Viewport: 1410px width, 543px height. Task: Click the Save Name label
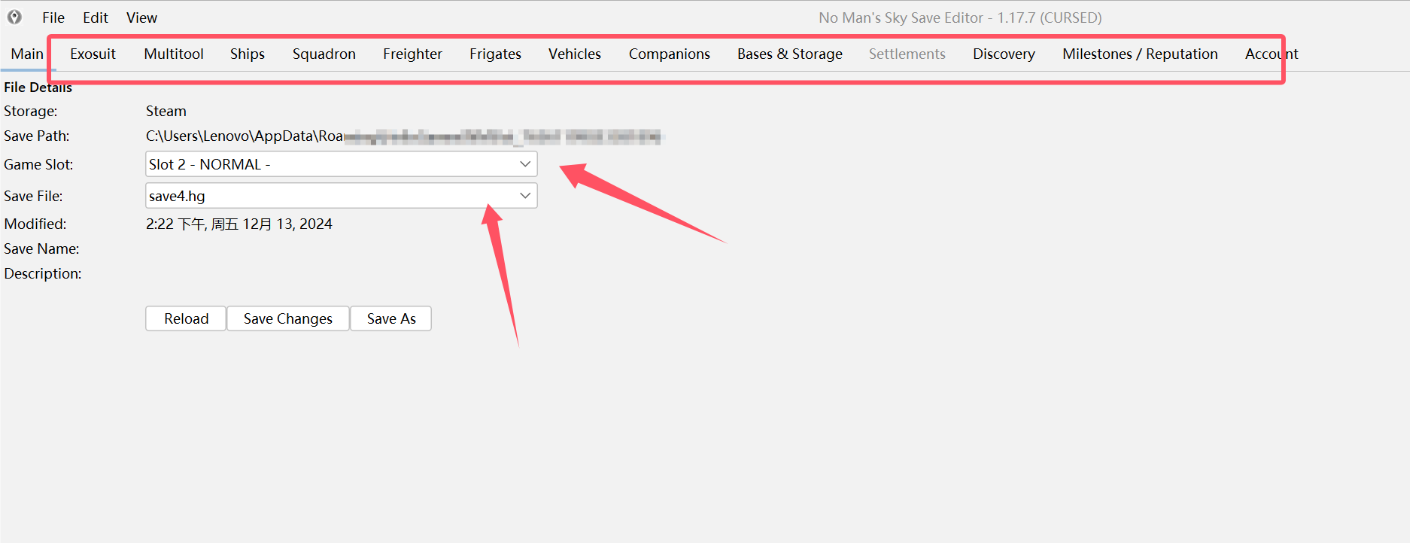[41, 248]
